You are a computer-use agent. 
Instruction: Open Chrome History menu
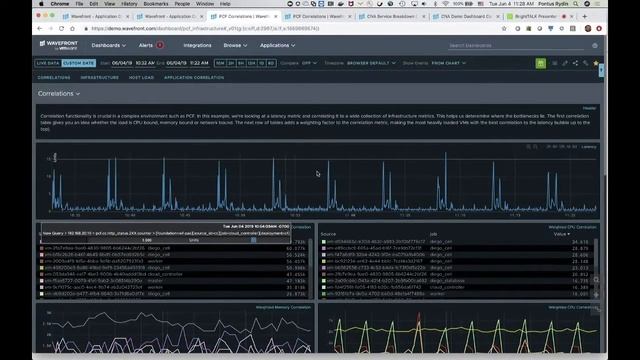[x=129, y=4]
